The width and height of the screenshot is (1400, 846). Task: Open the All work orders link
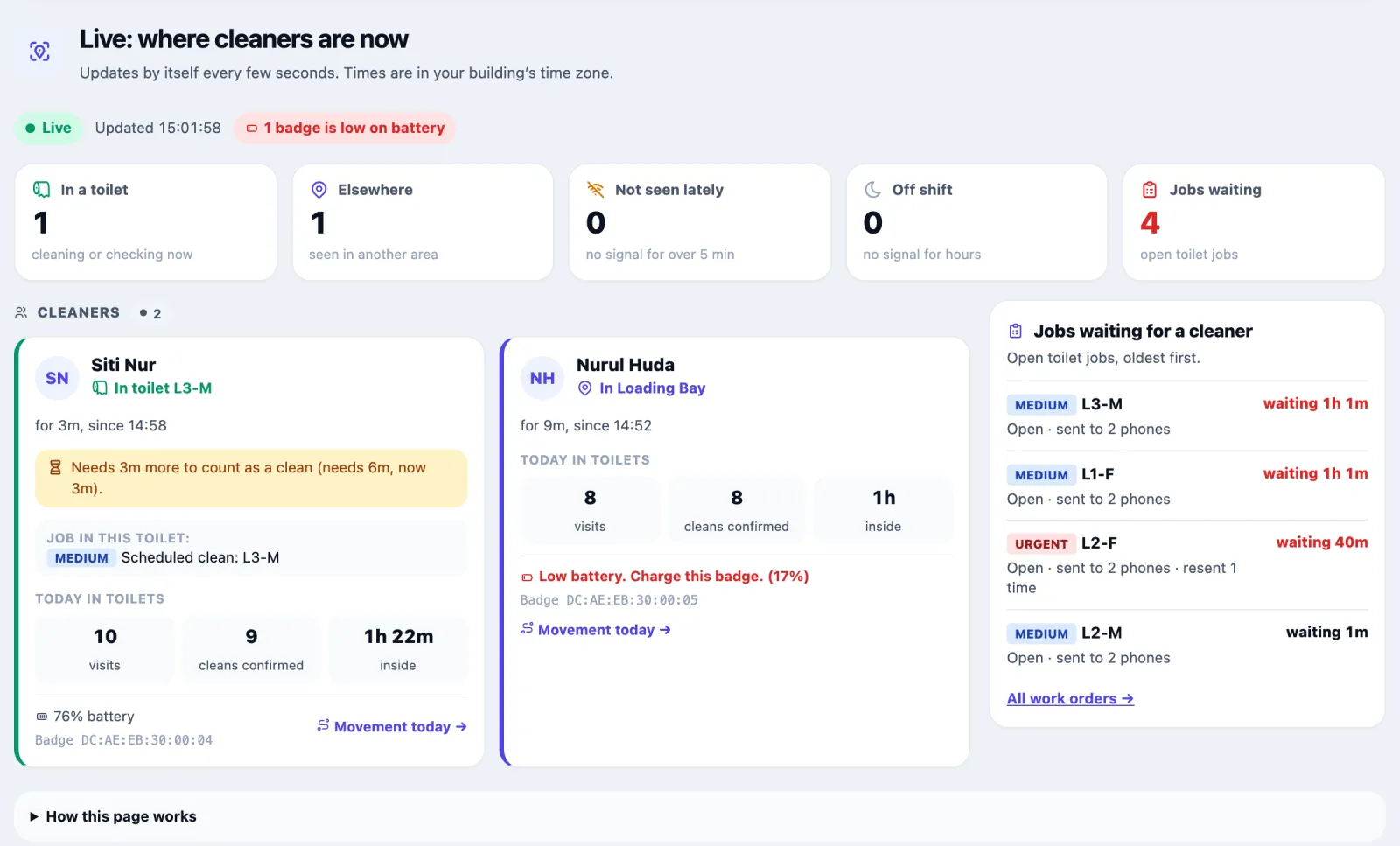(1070, 698)
